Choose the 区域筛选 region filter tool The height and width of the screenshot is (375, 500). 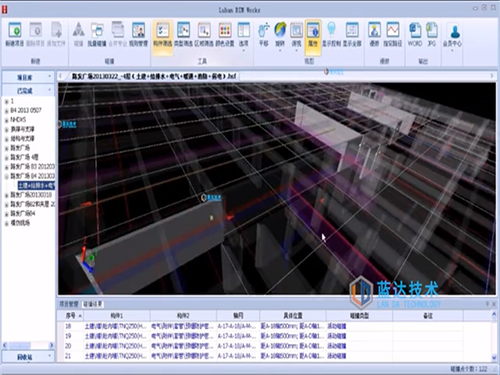[x=204, y=34]
